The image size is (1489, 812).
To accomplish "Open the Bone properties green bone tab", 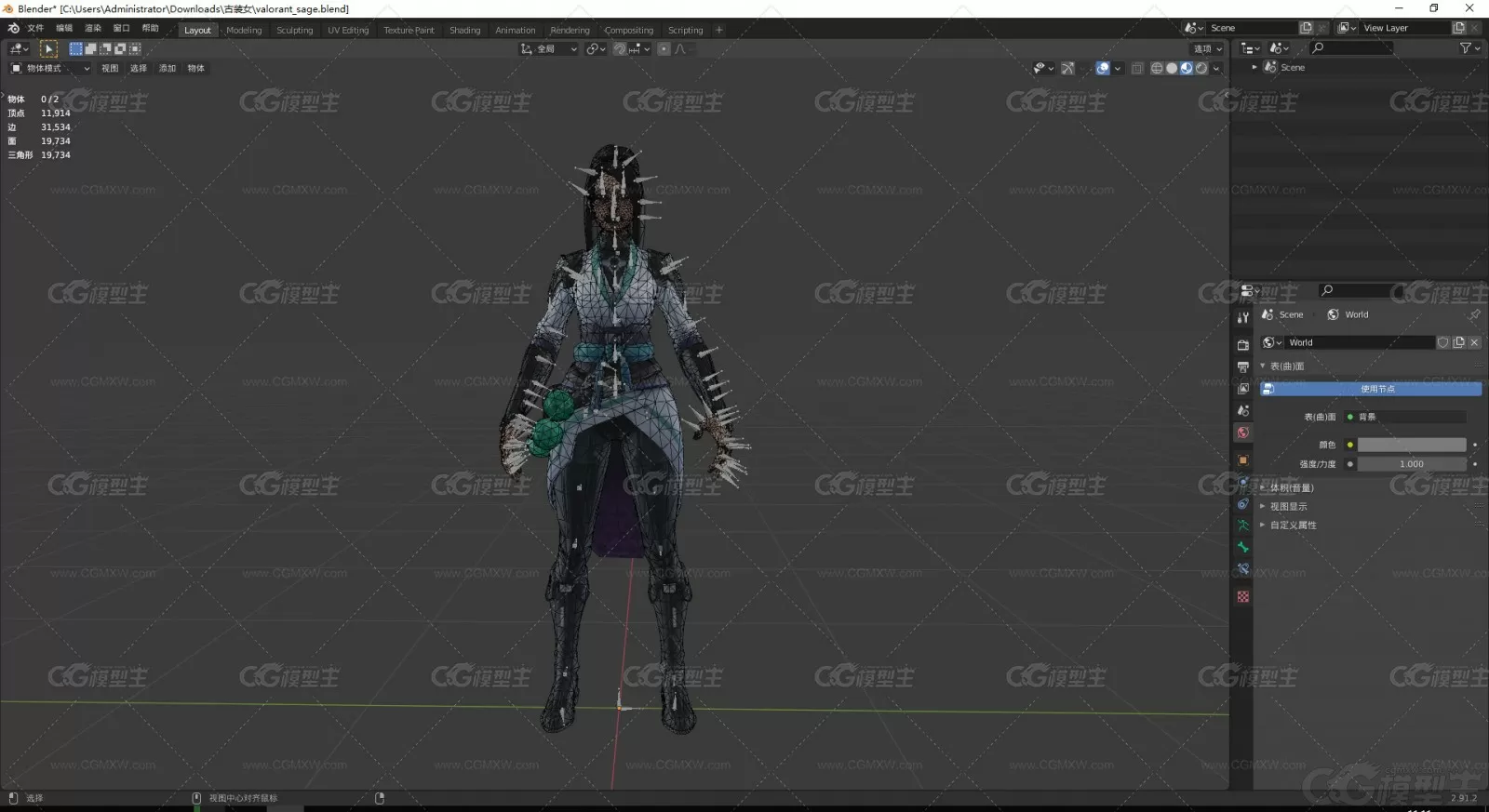I will pyautogui.click(x=1242, y=547).
